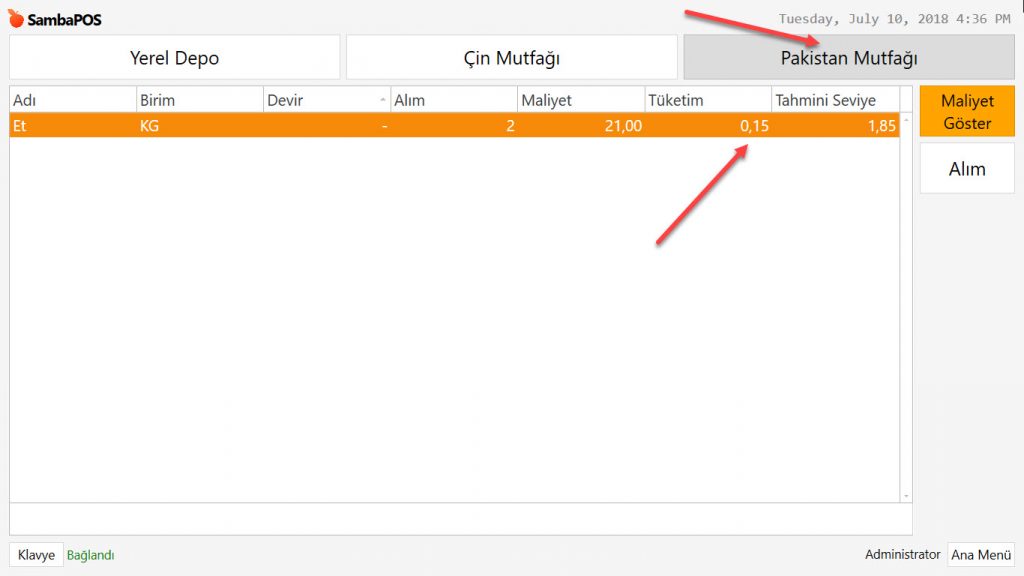Image resolution: width=1024 pixels, height=576 pixels.
Task: Click the sort arrow in Devir header
Action: [x=383, y=100]
